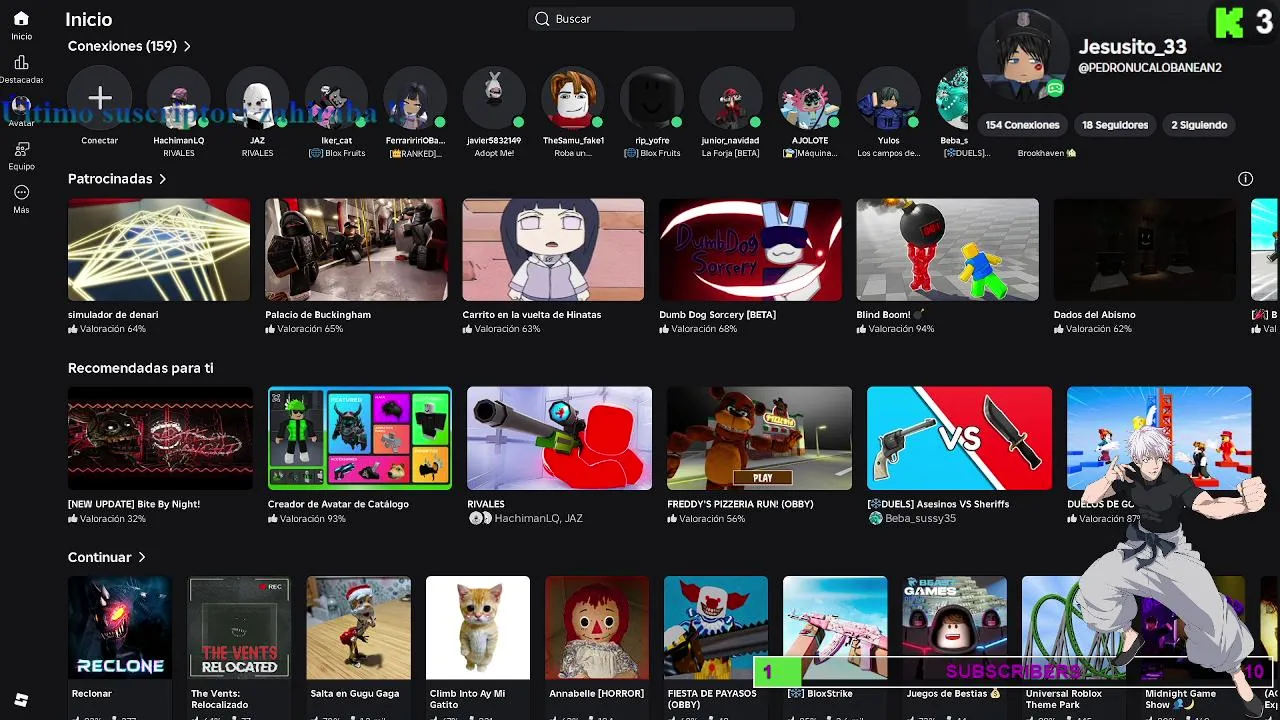The image size is (1280, 720).
Task: Expand the Patrocinadas section arrow
Action: [x=162, y=179]
